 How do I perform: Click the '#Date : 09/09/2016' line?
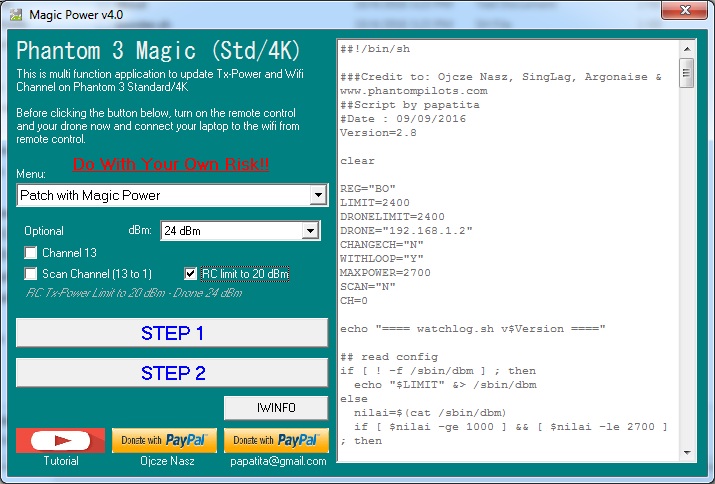[x=403, y=119]
